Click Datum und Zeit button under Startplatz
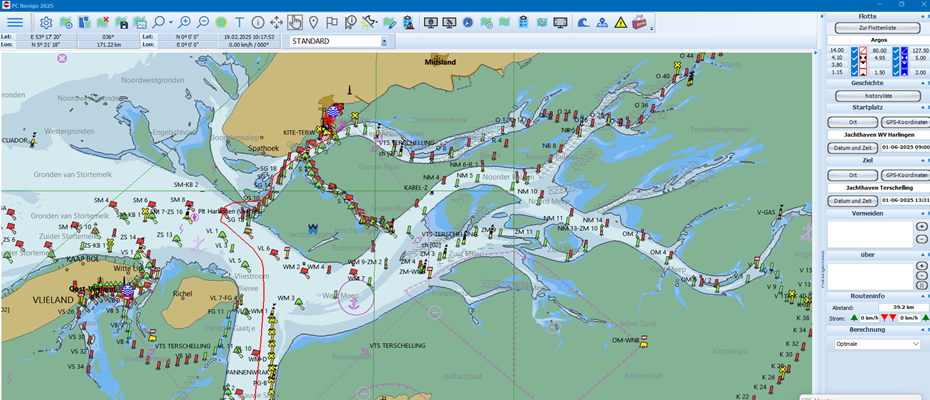 pos(852,147)
